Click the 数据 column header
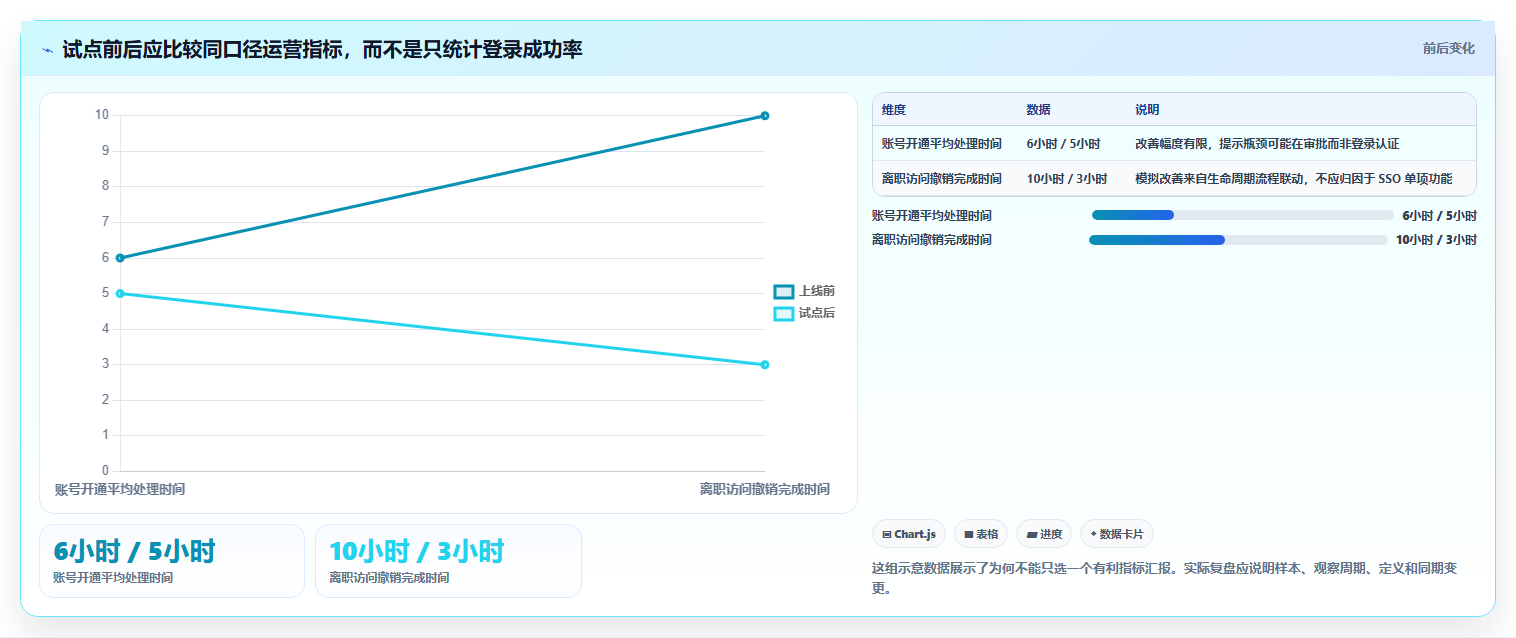 [x=1038, y=110]
